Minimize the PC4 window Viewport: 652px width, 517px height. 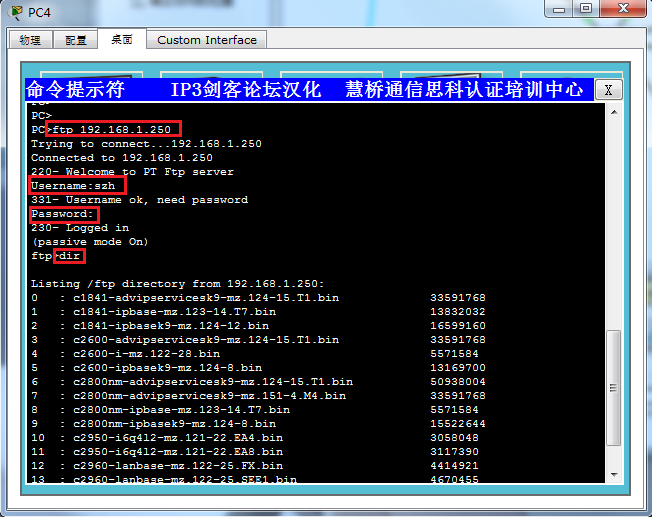pos(559,9)
